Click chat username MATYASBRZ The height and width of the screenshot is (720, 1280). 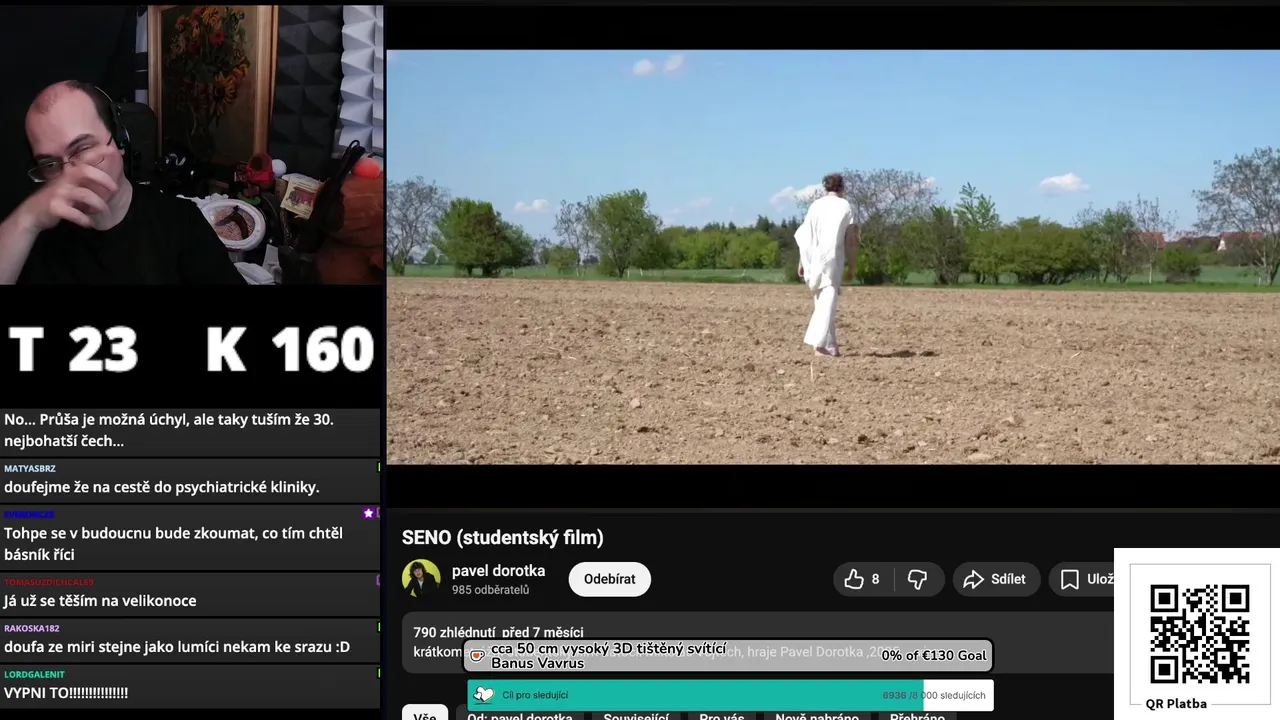coord(30,468)
